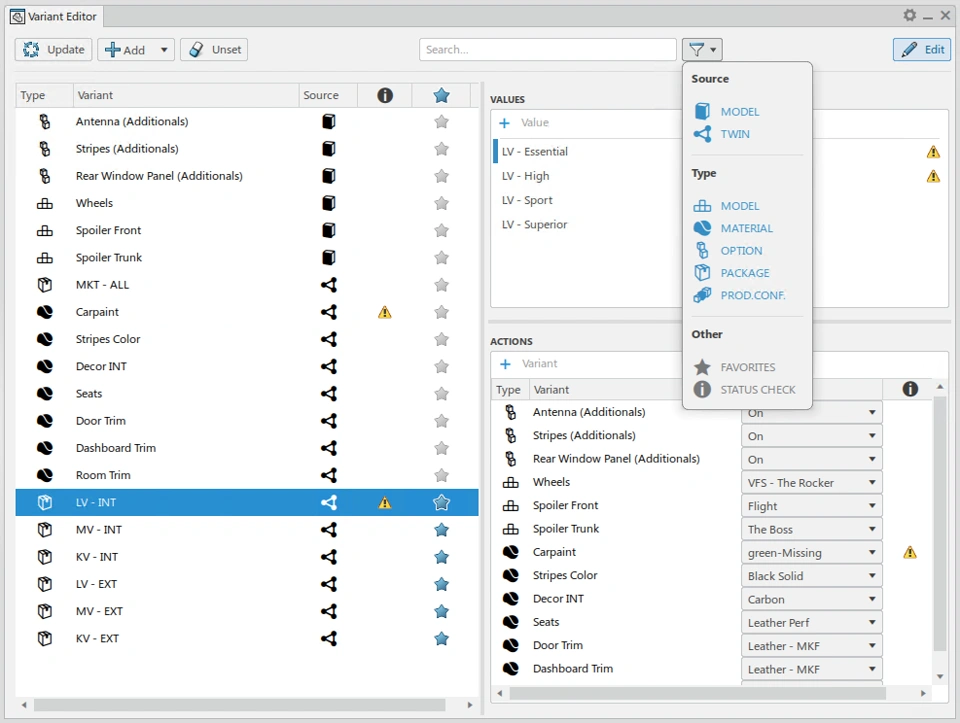Click the plus icon to add Variant action

505,364
